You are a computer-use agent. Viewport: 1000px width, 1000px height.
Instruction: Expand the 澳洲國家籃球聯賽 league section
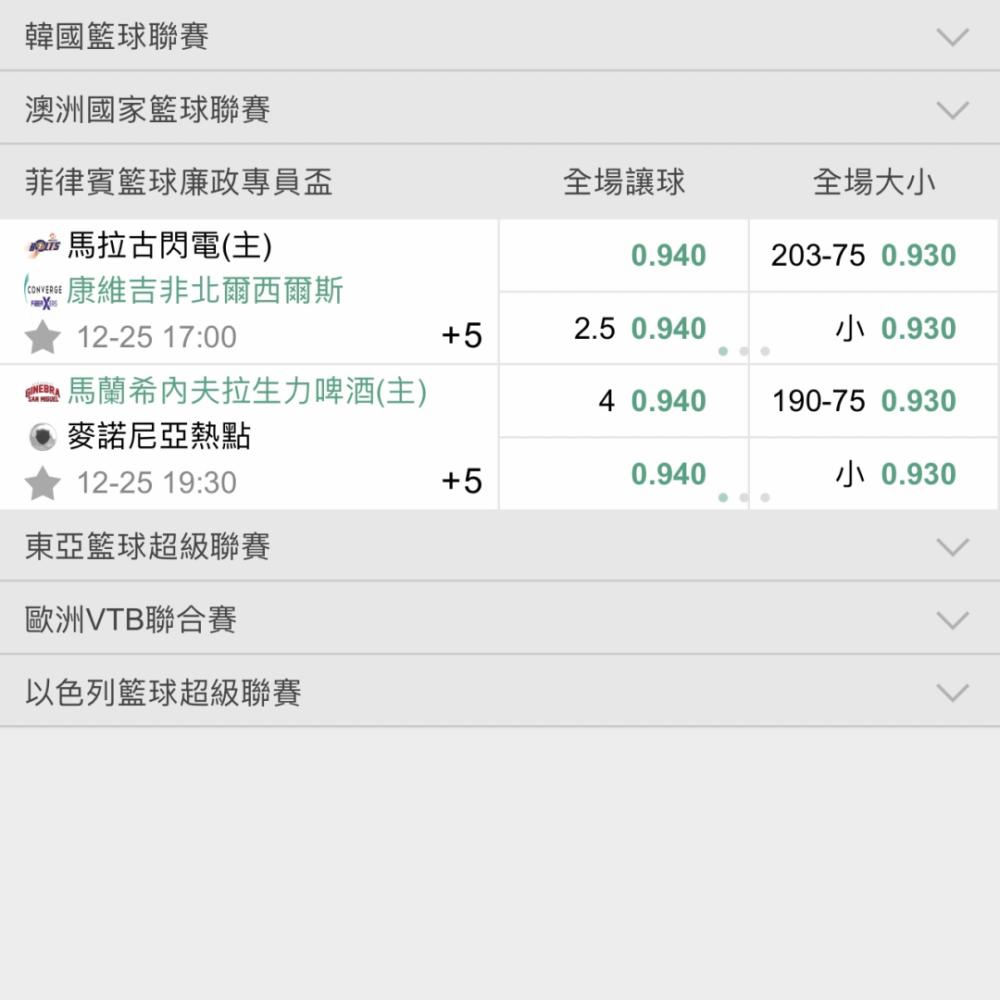[953, 110]
